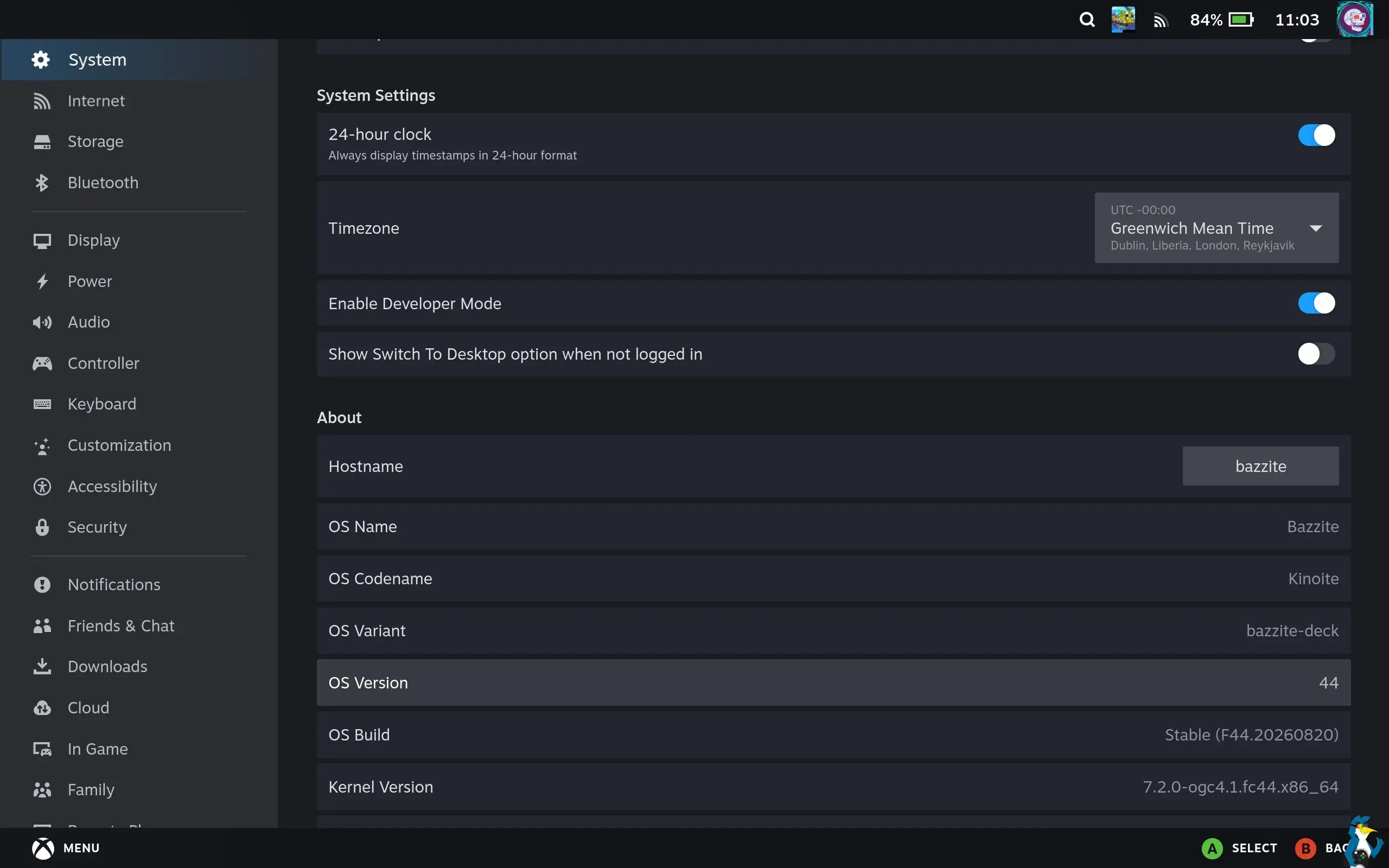Click the Display monitor icon
The image size is (1389, 868).
click(x=42, y=240)
